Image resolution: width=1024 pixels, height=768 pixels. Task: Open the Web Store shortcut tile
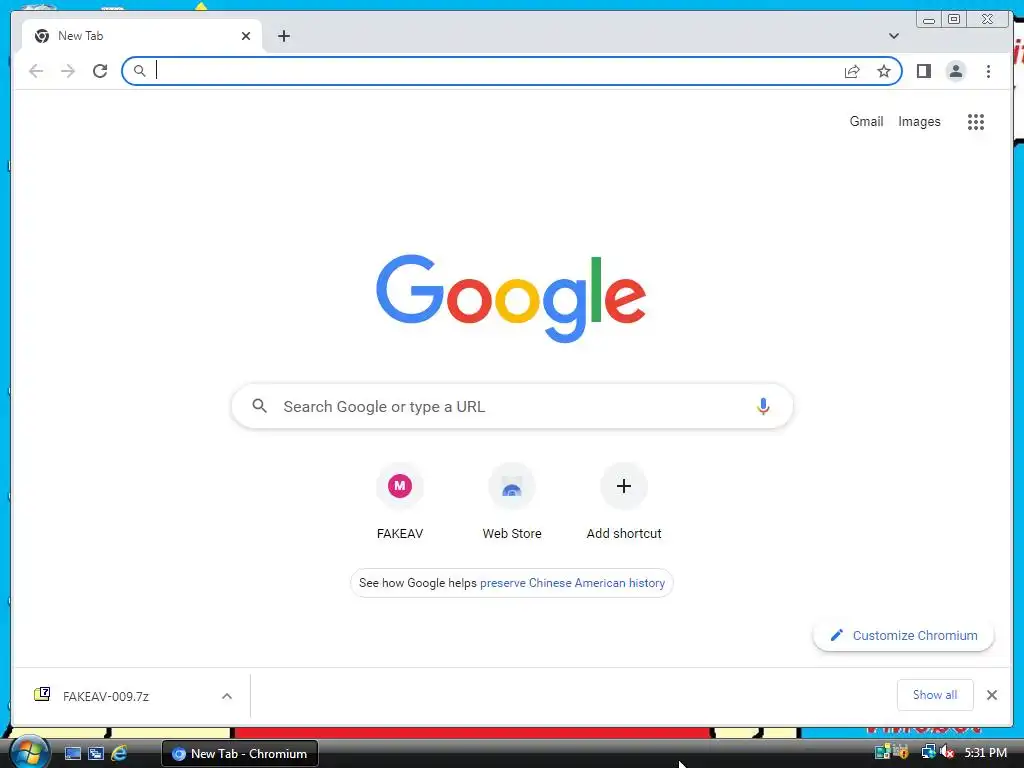click(x=512, y=502)
